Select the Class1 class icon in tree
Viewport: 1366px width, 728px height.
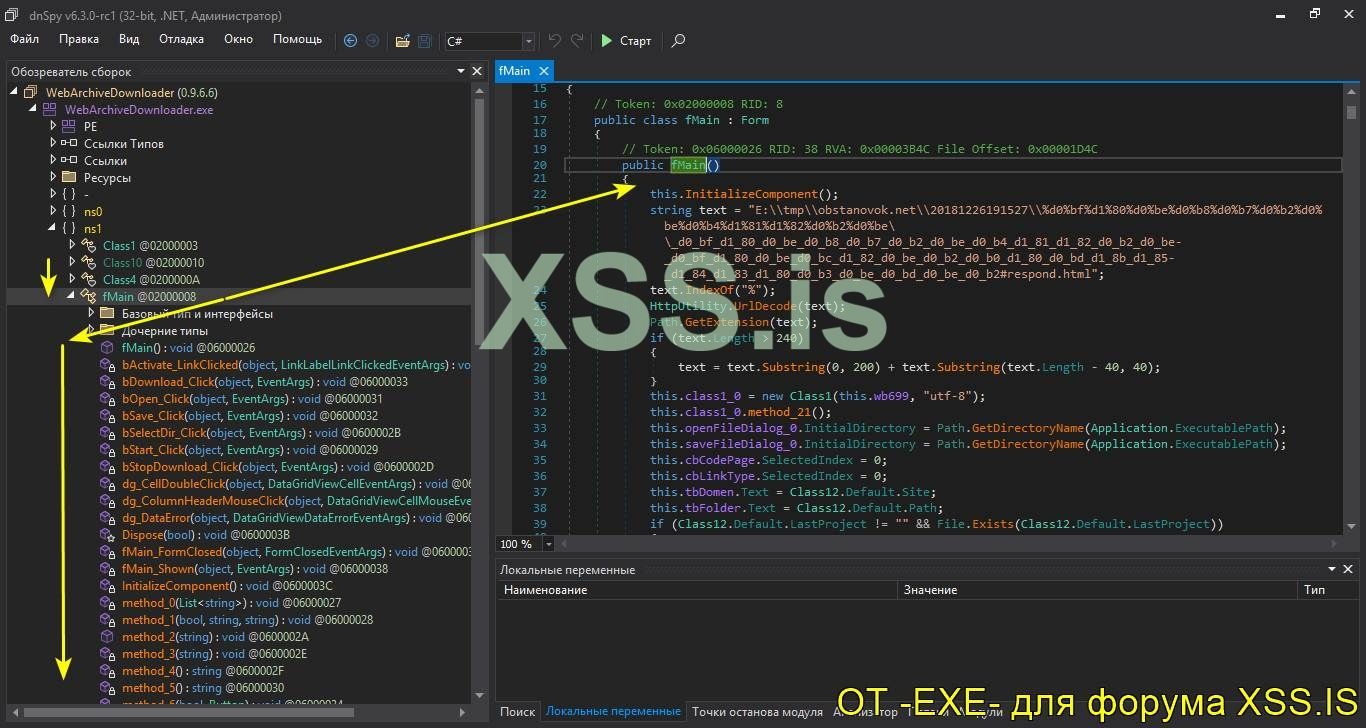(x=88, y=246)
